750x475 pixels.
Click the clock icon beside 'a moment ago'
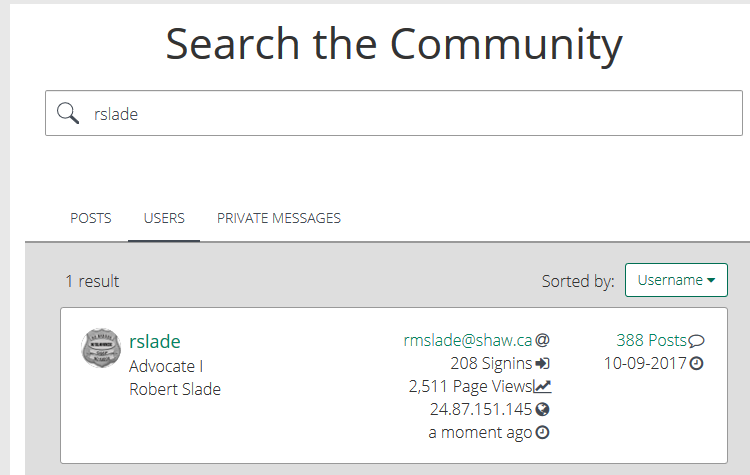(x=542, y=433)
